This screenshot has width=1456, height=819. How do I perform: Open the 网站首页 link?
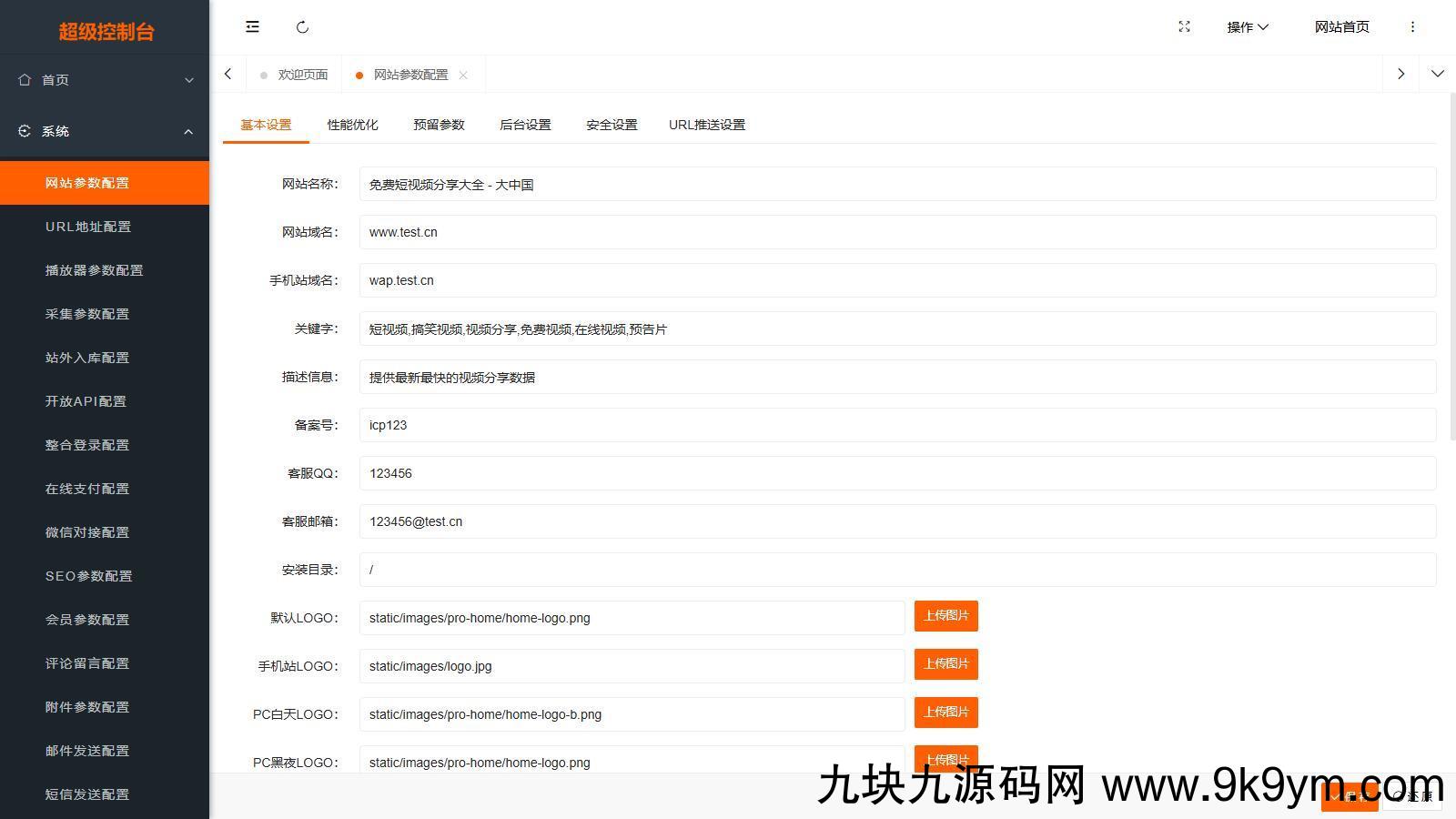tap(1341, 27)
